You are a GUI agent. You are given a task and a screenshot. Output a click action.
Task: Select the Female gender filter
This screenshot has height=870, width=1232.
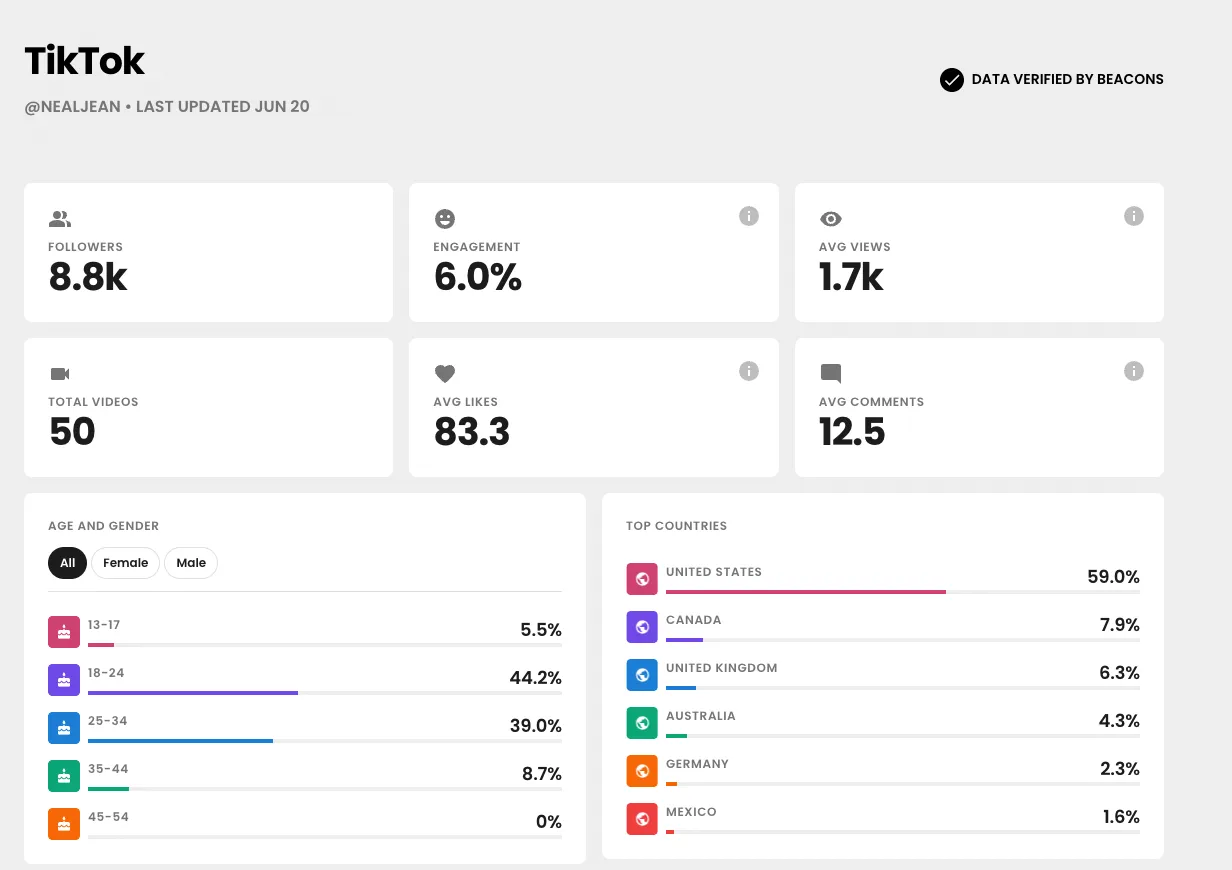[126, 563]
